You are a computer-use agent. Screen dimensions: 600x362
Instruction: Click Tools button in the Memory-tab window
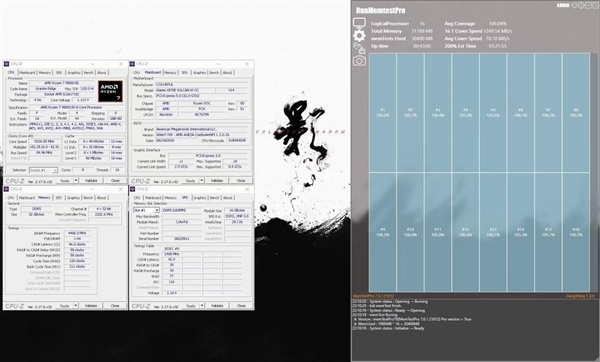64,305
